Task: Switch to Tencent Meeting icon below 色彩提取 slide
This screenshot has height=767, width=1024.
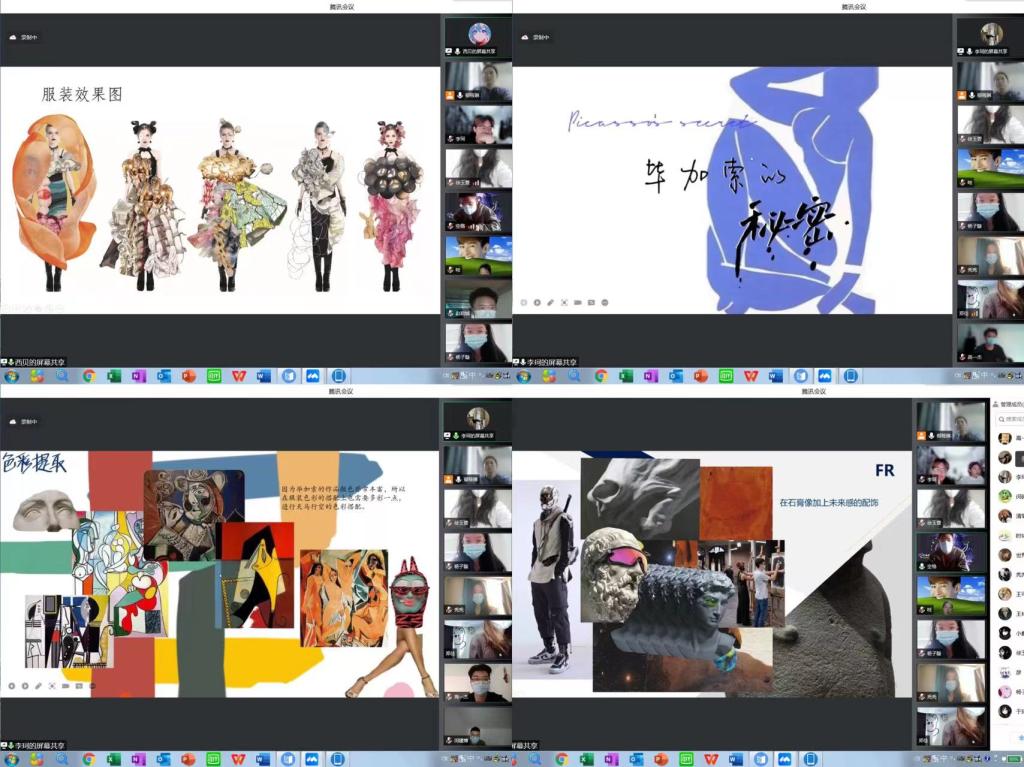Action: (313, 759)
